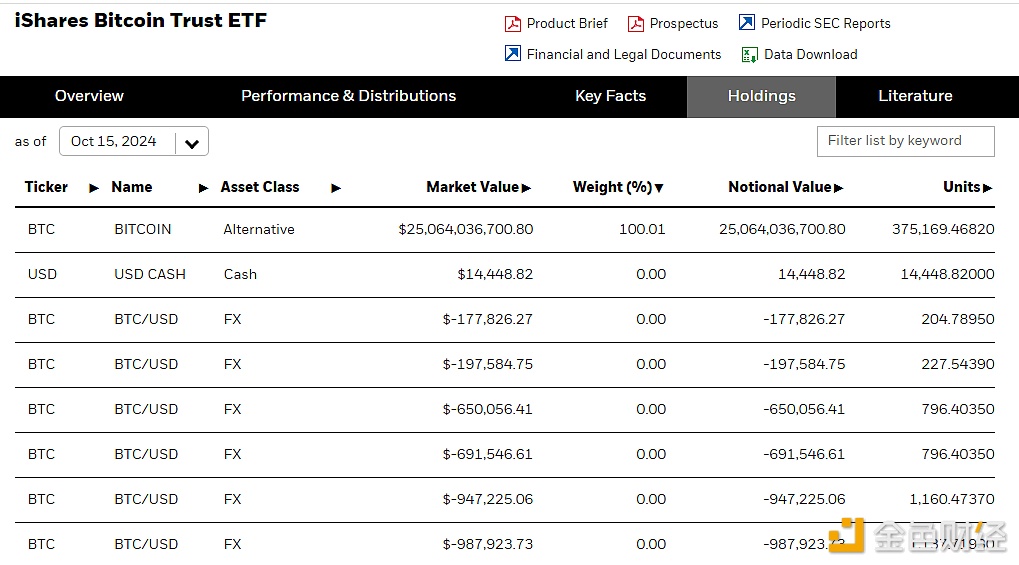This screenshot has width=1019, height=565.
Task: Click market value $-947,225.06
Action: pos(487,499)
